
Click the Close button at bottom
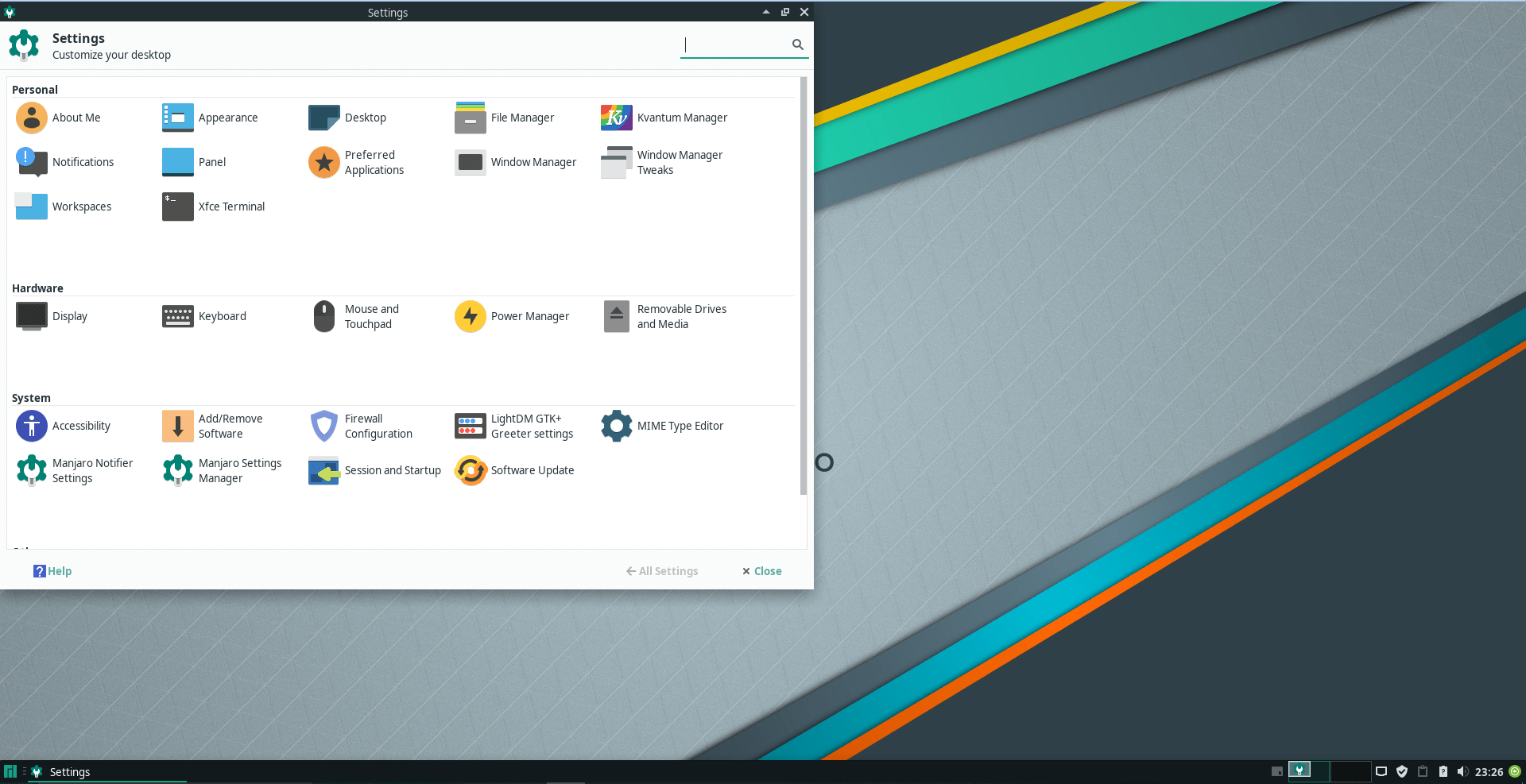point(761,571)
